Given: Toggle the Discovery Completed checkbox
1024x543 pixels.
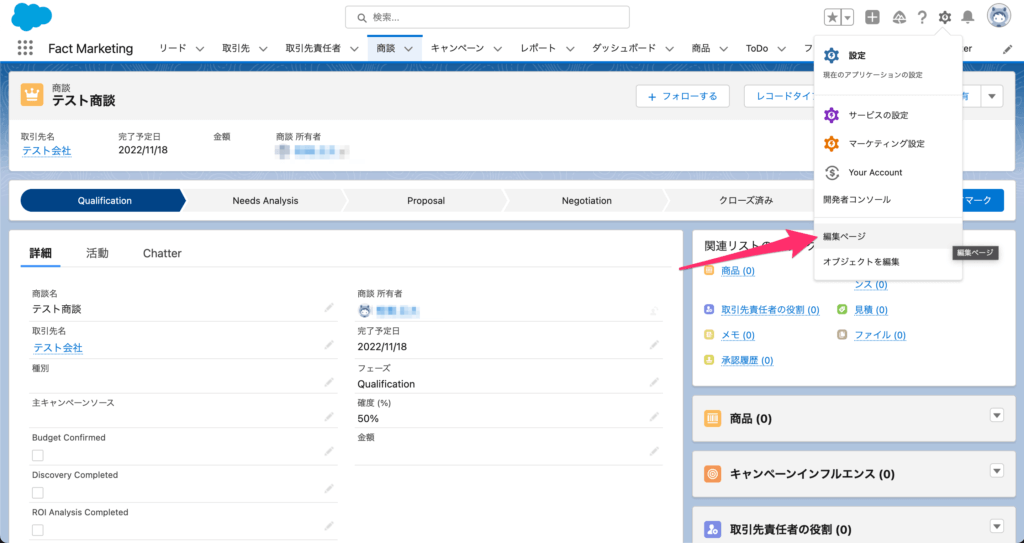Looking at the screenshot, I should coord(38,492).
